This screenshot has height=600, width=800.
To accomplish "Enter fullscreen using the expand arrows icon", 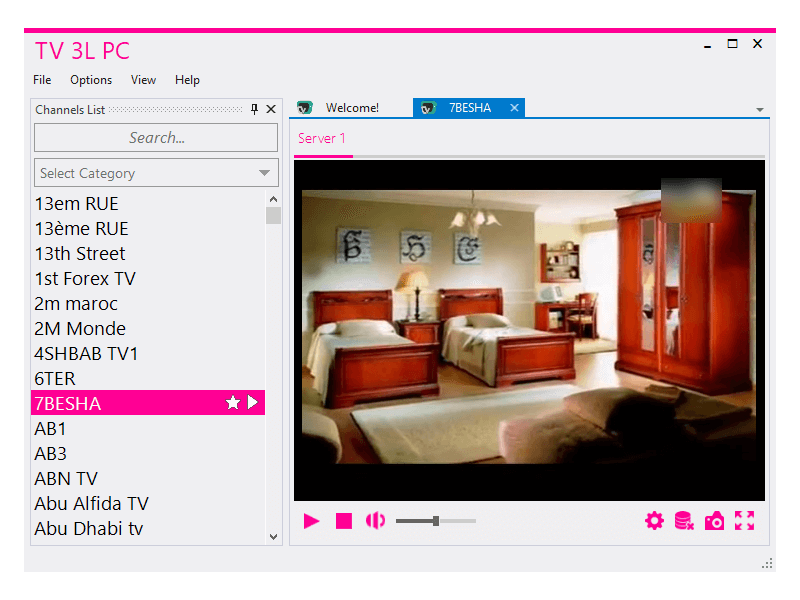I will (x=744, y=520).
